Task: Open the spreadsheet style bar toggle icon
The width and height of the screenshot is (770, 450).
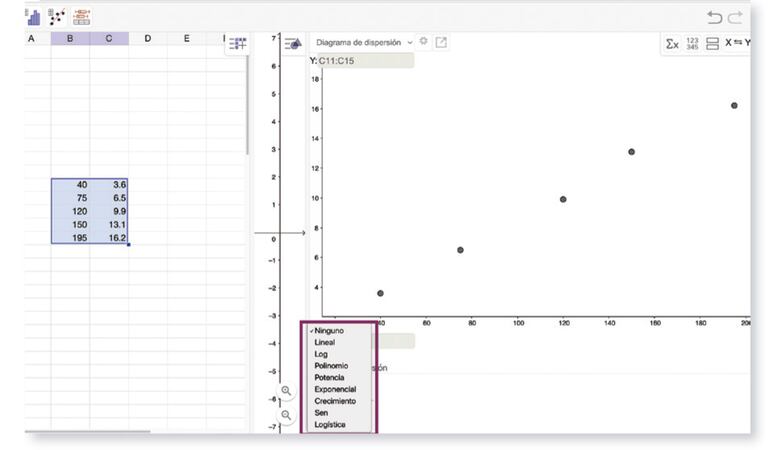Action: click(x=238, y=43)
